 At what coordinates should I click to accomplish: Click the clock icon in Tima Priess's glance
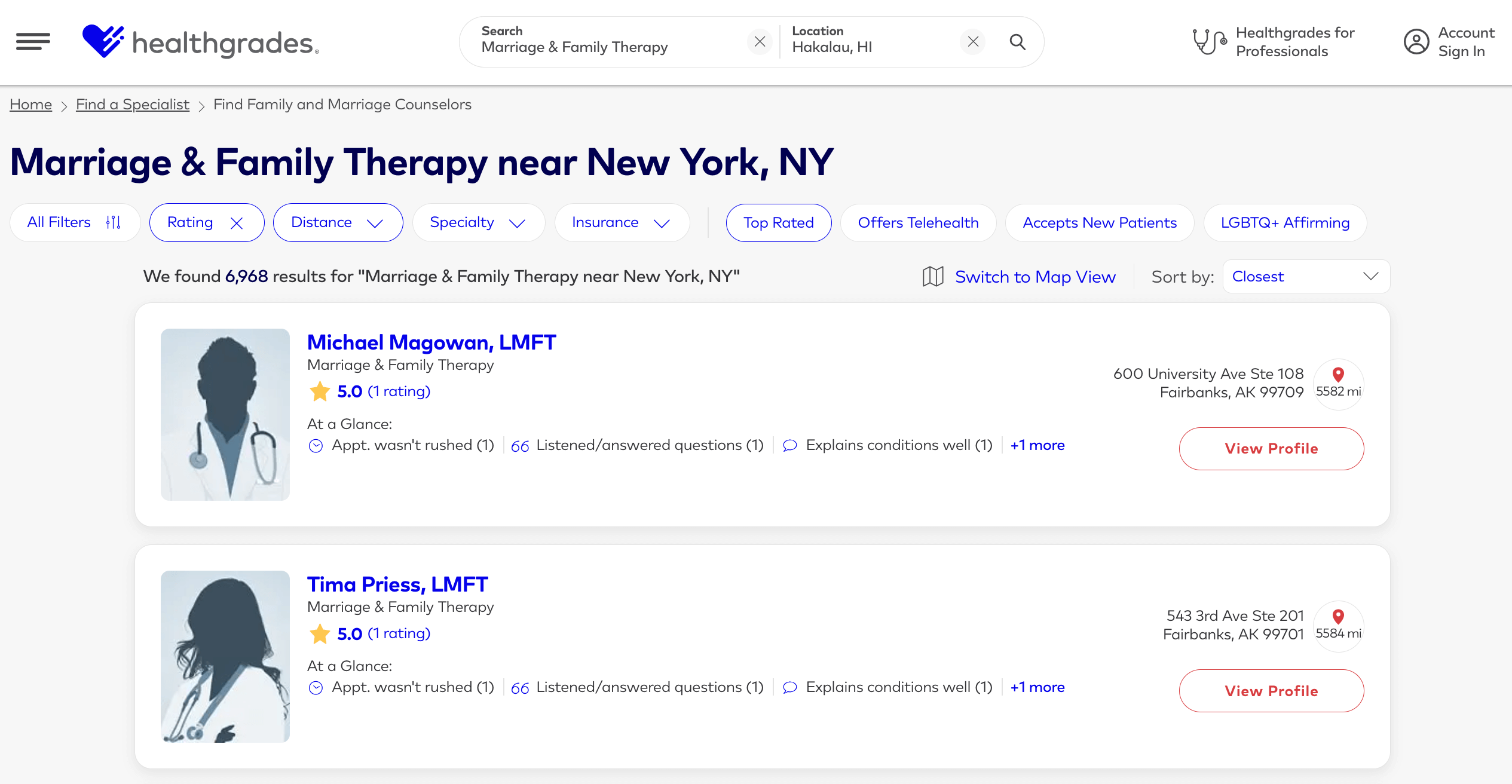[316, 688]
